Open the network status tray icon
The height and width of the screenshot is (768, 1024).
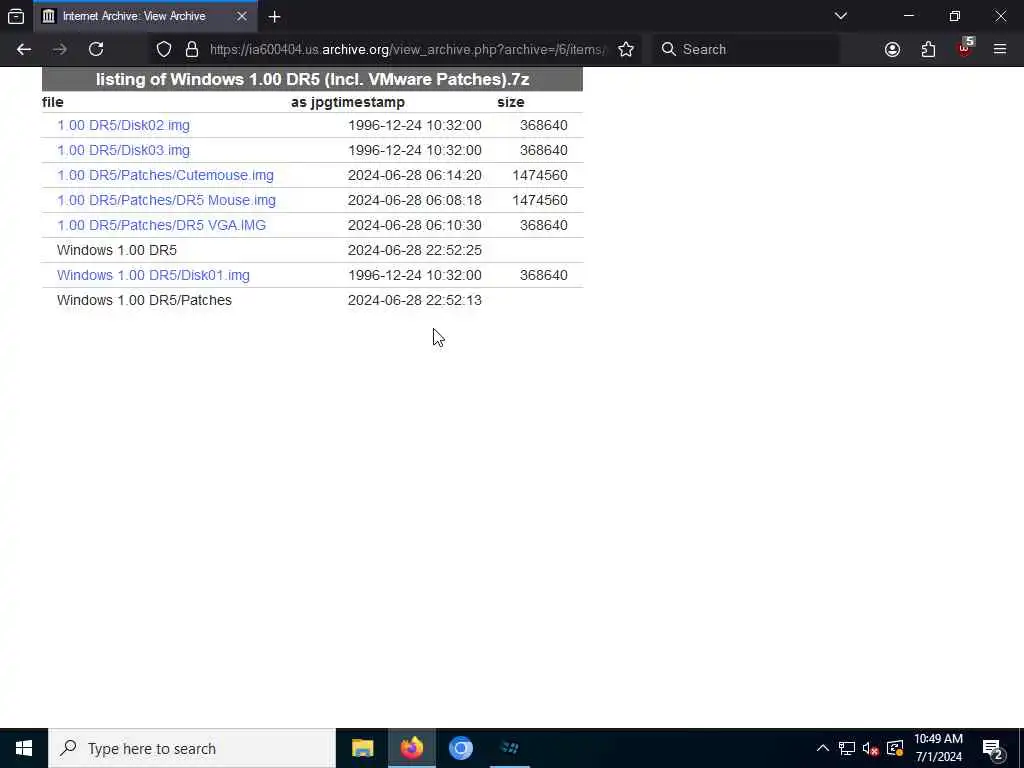coord(847,748)
